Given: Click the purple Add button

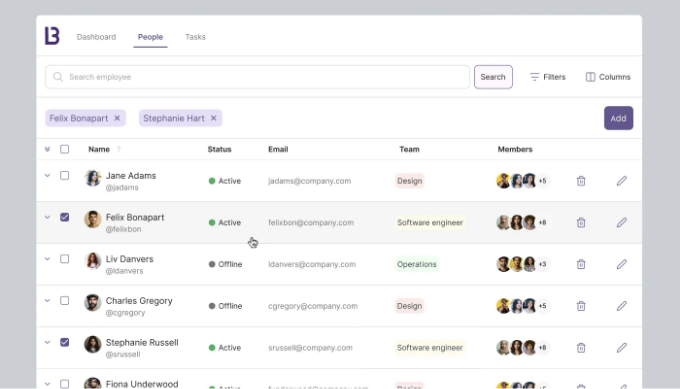Looking at the screenshot, I should tap(618, 118).
